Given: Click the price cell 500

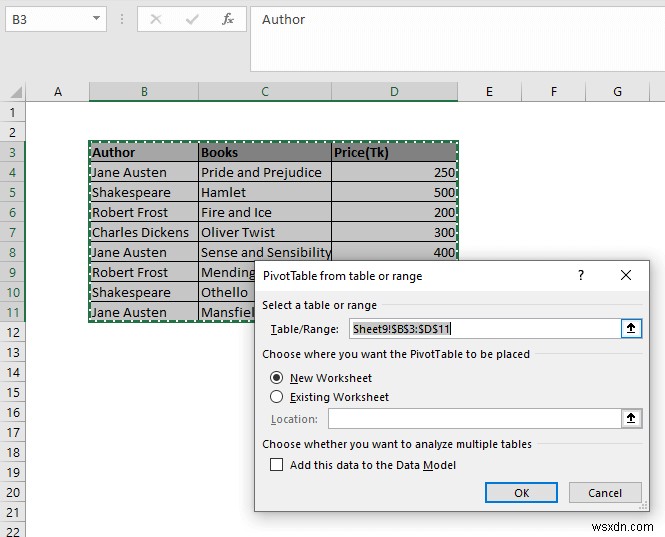Looking at the screenshot, I should [x=394, y=192].
